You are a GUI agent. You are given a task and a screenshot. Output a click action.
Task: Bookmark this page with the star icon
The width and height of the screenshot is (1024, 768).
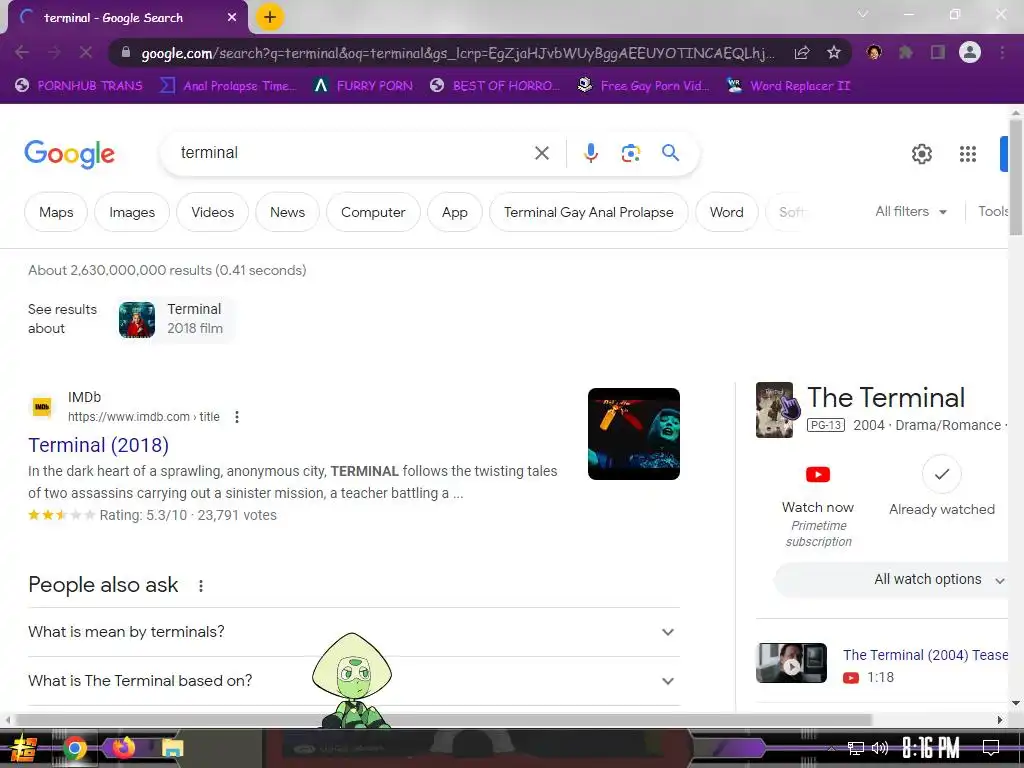[834, 53]
